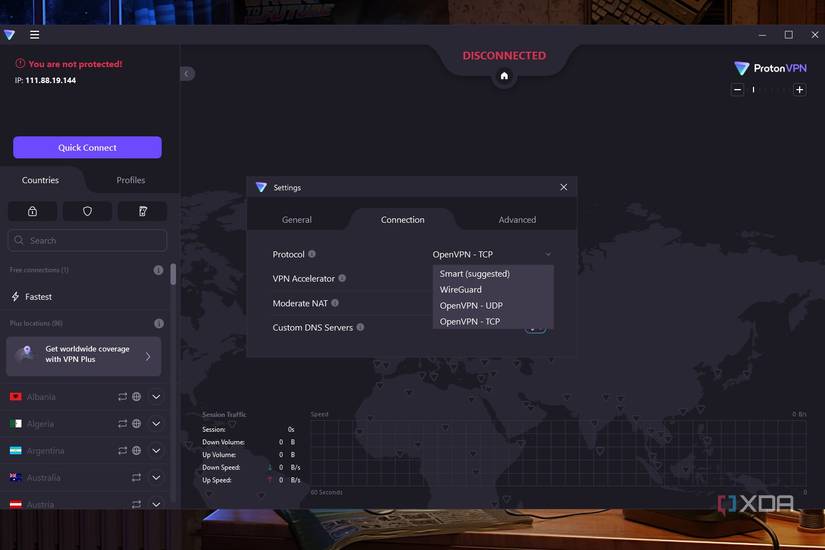Click the Quick Connect button
This screenshot has height=550, width=825.
tap(87, 147)
